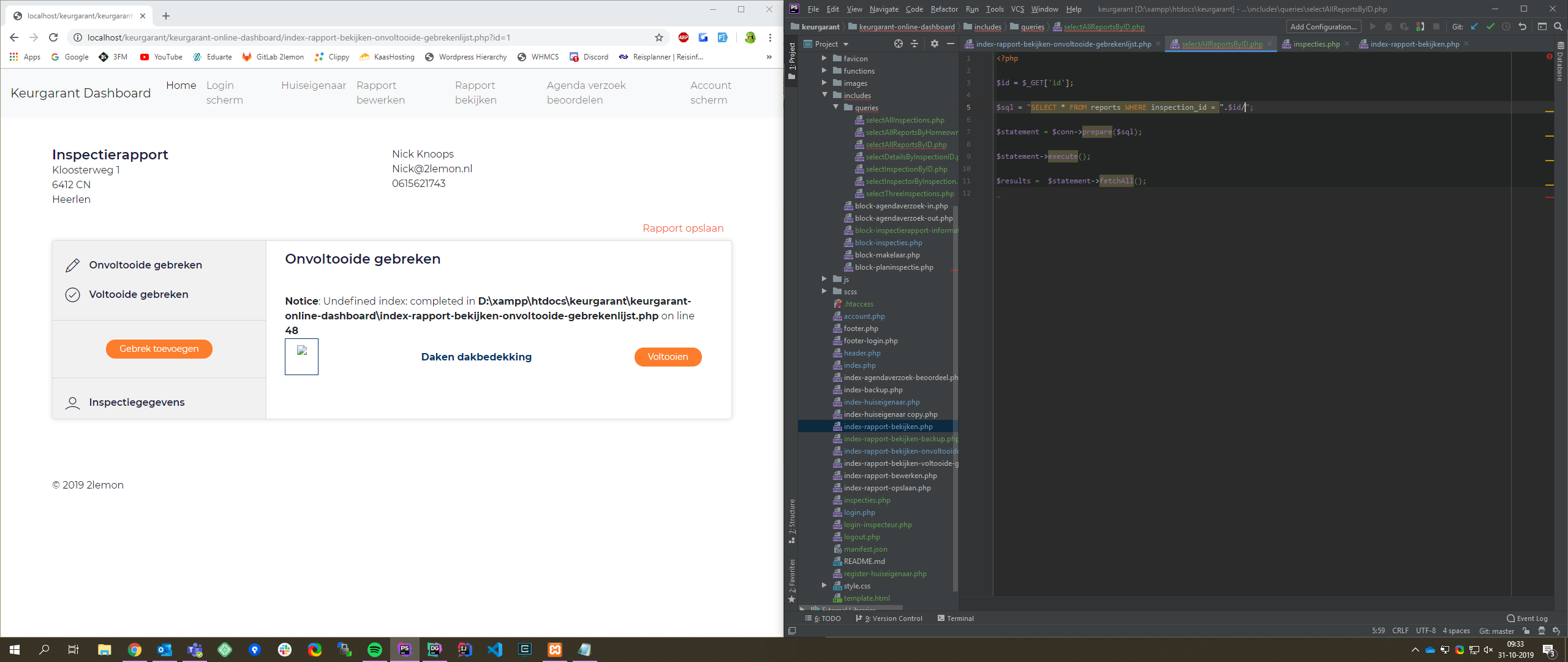Open Search Everywhere magnifier in PhpStorm

pyautogui.click(x=1558, y=26)
